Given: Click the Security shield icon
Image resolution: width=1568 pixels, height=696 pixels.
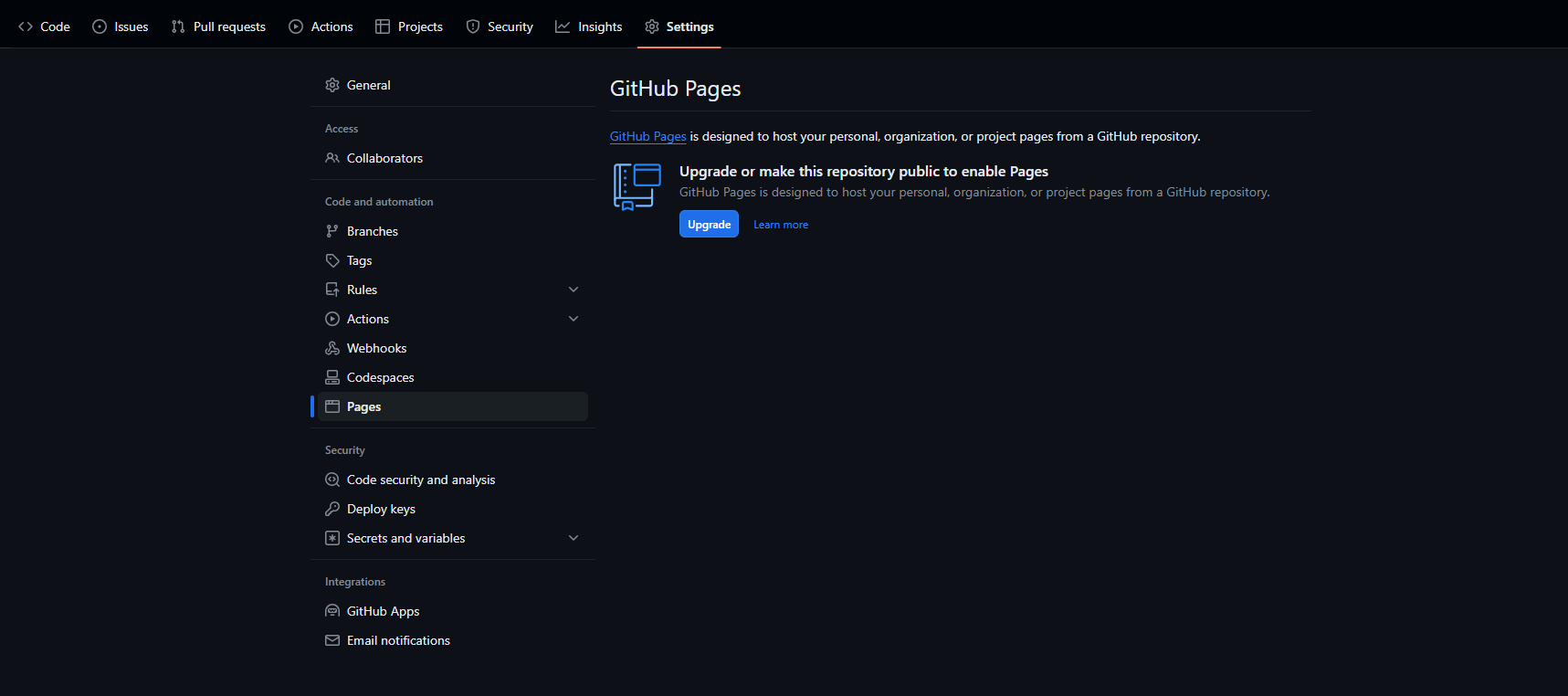Looking at the screenshot, I should point(473,26).
